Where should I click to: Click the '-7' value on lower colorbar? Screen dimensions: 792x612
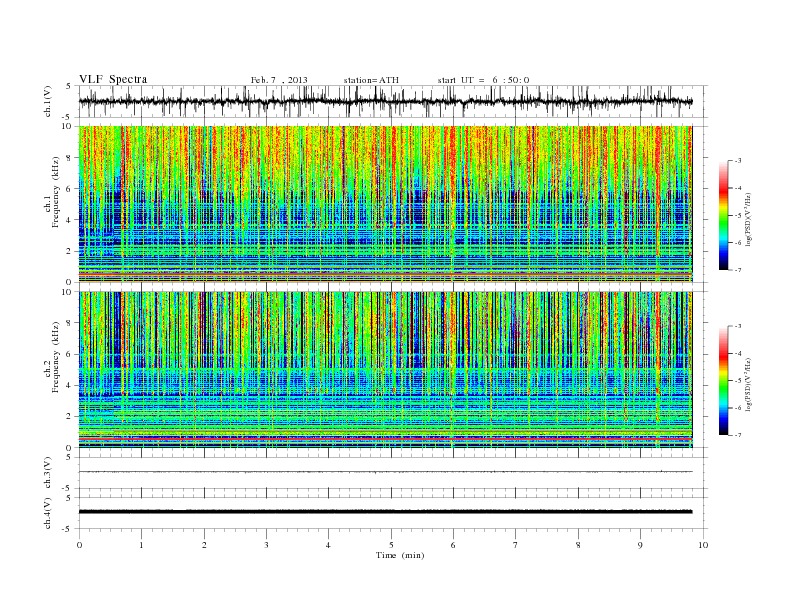tap(737, 435)
